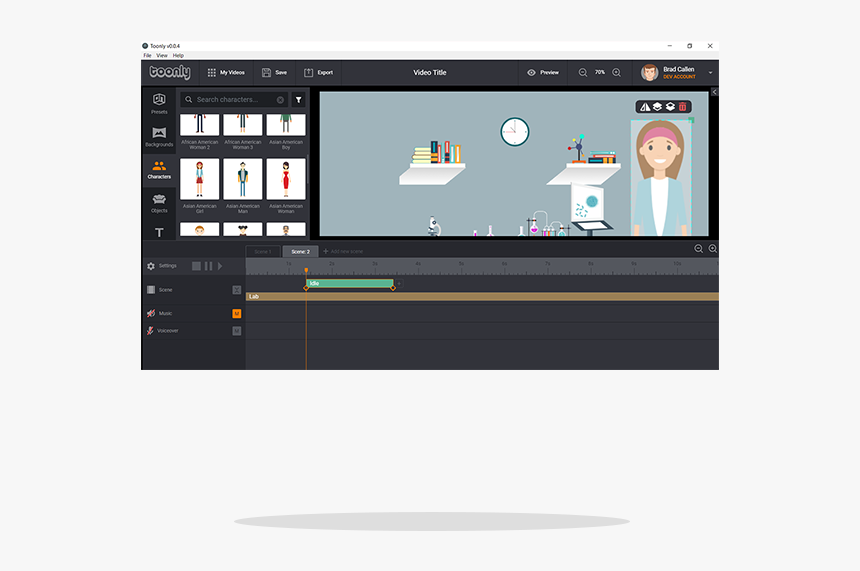Open the Backgrounds panel
This screenshot has height=571, width=860.
coord(159,136)
